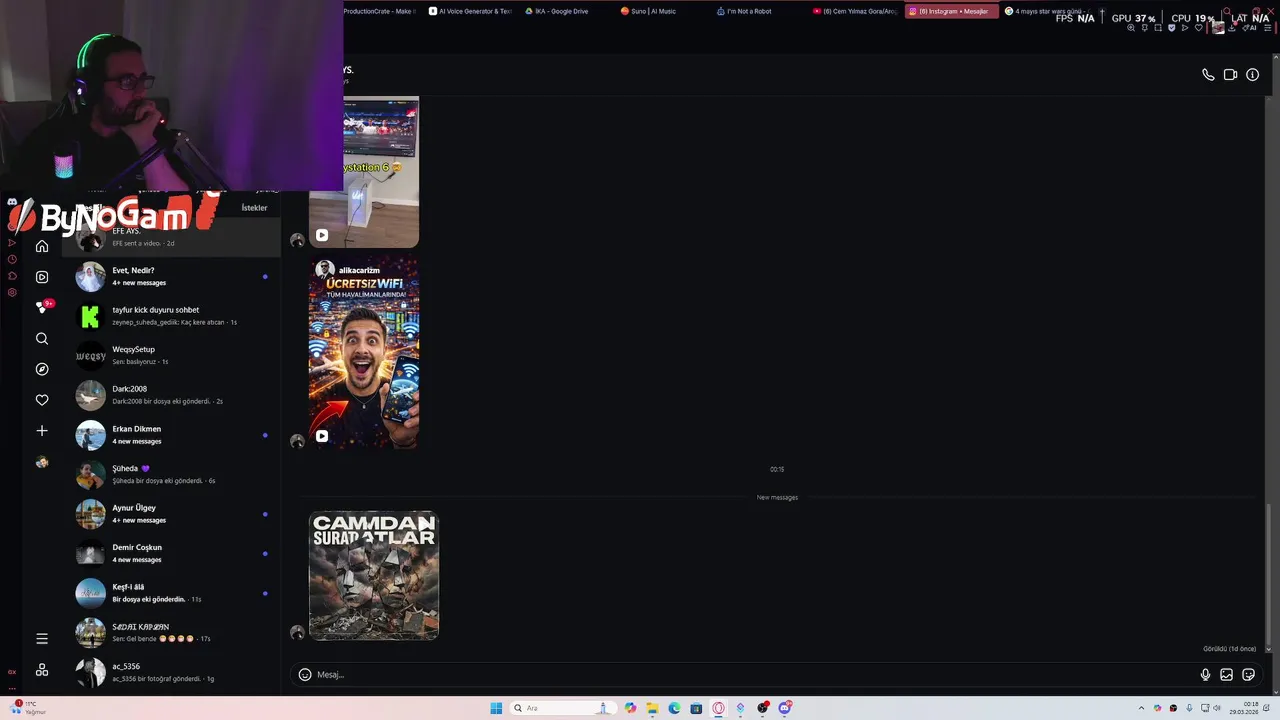Open the profile avatar in the Instagram sidebar

click(42, 462)
